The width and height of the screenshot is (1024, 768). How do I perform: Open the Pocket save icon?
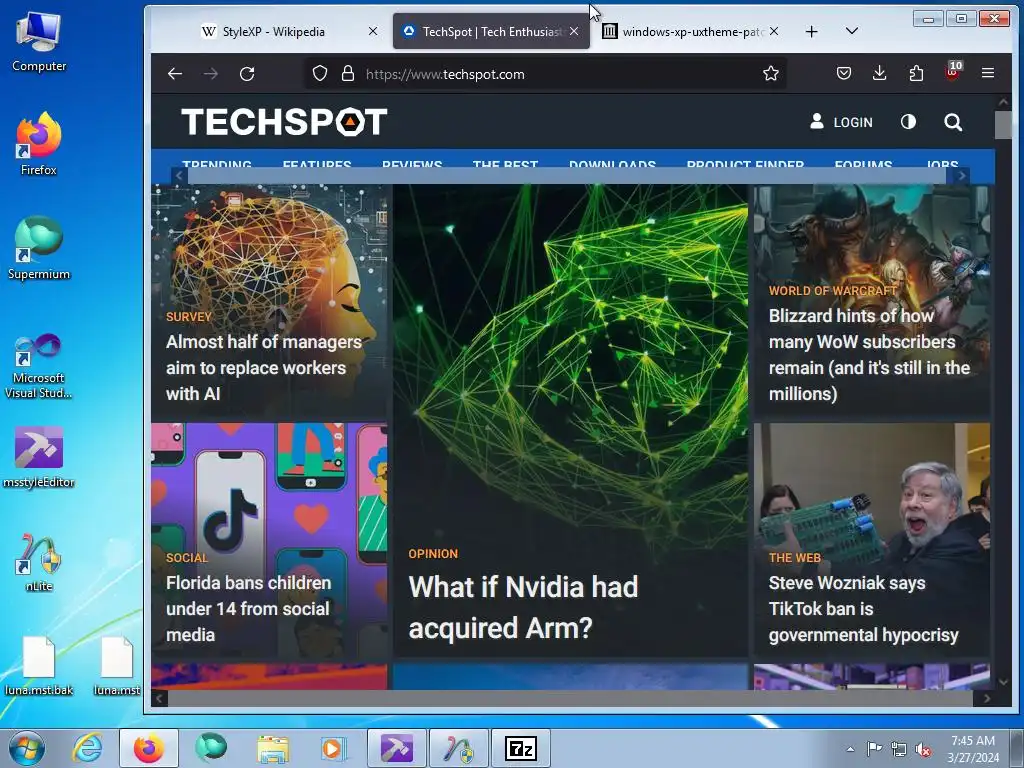pos(843,73)
